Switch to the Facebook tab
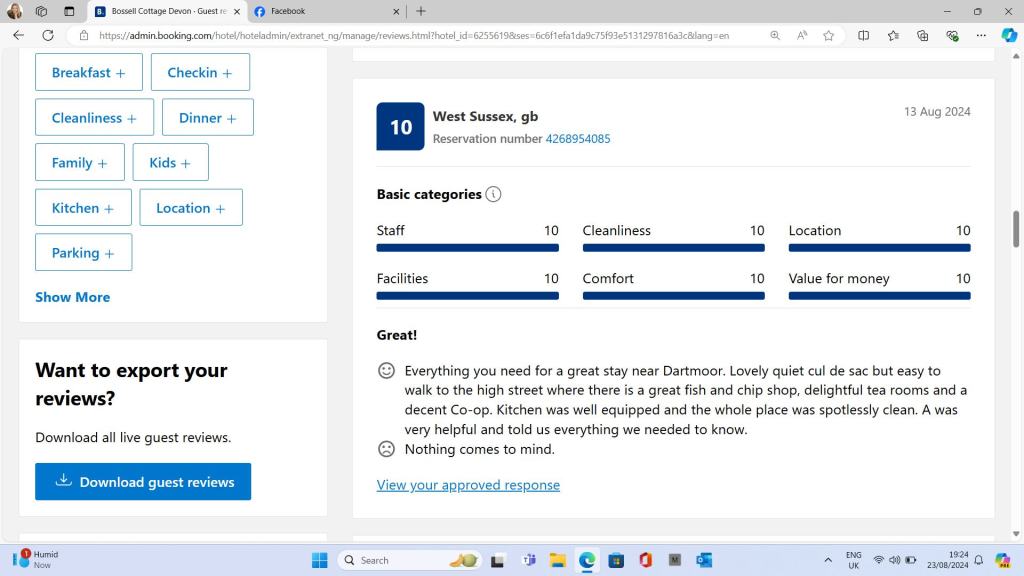 click(x=320, y=11)
